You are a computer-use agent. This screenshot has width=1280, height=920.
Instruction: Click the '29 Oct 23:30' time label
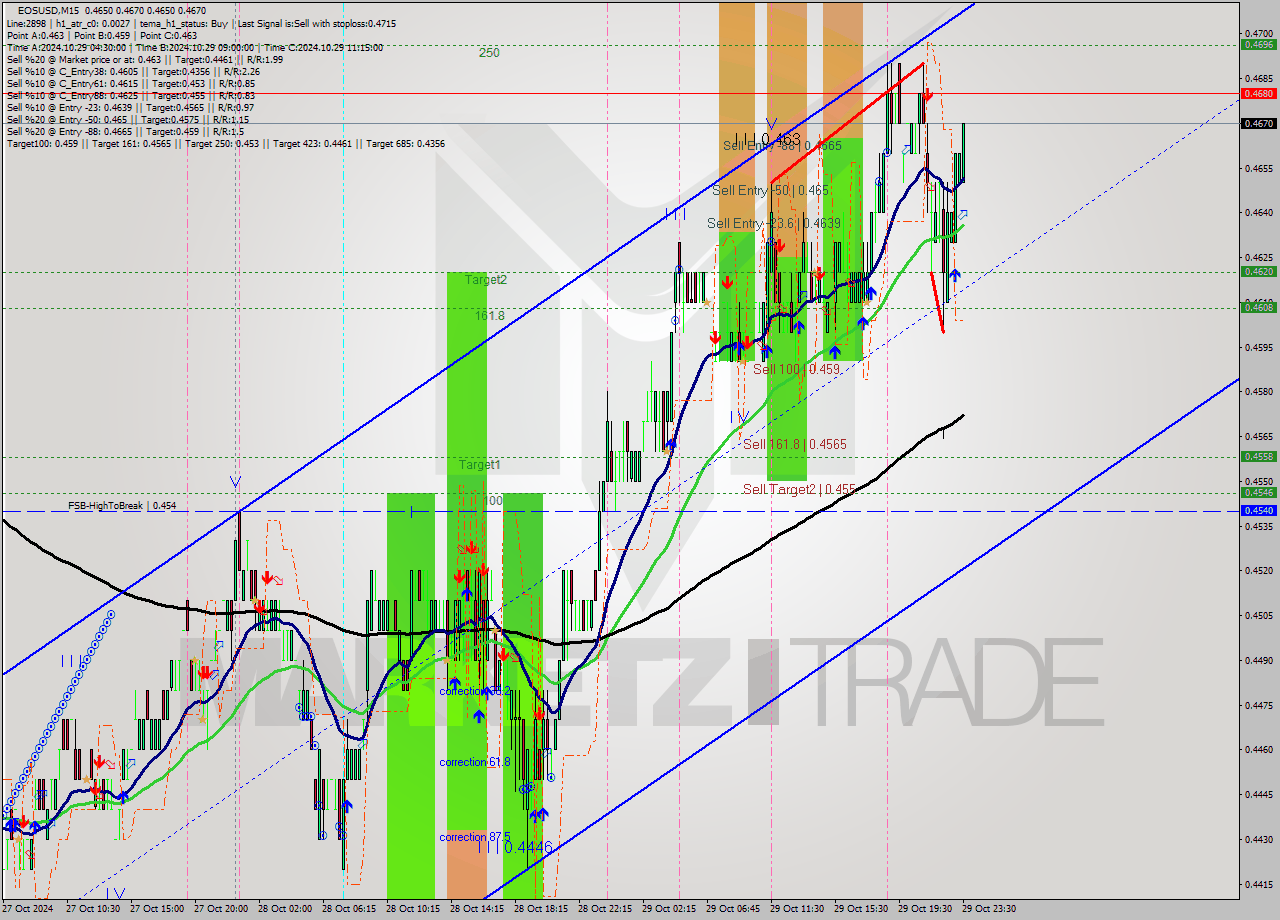point(987,909)
